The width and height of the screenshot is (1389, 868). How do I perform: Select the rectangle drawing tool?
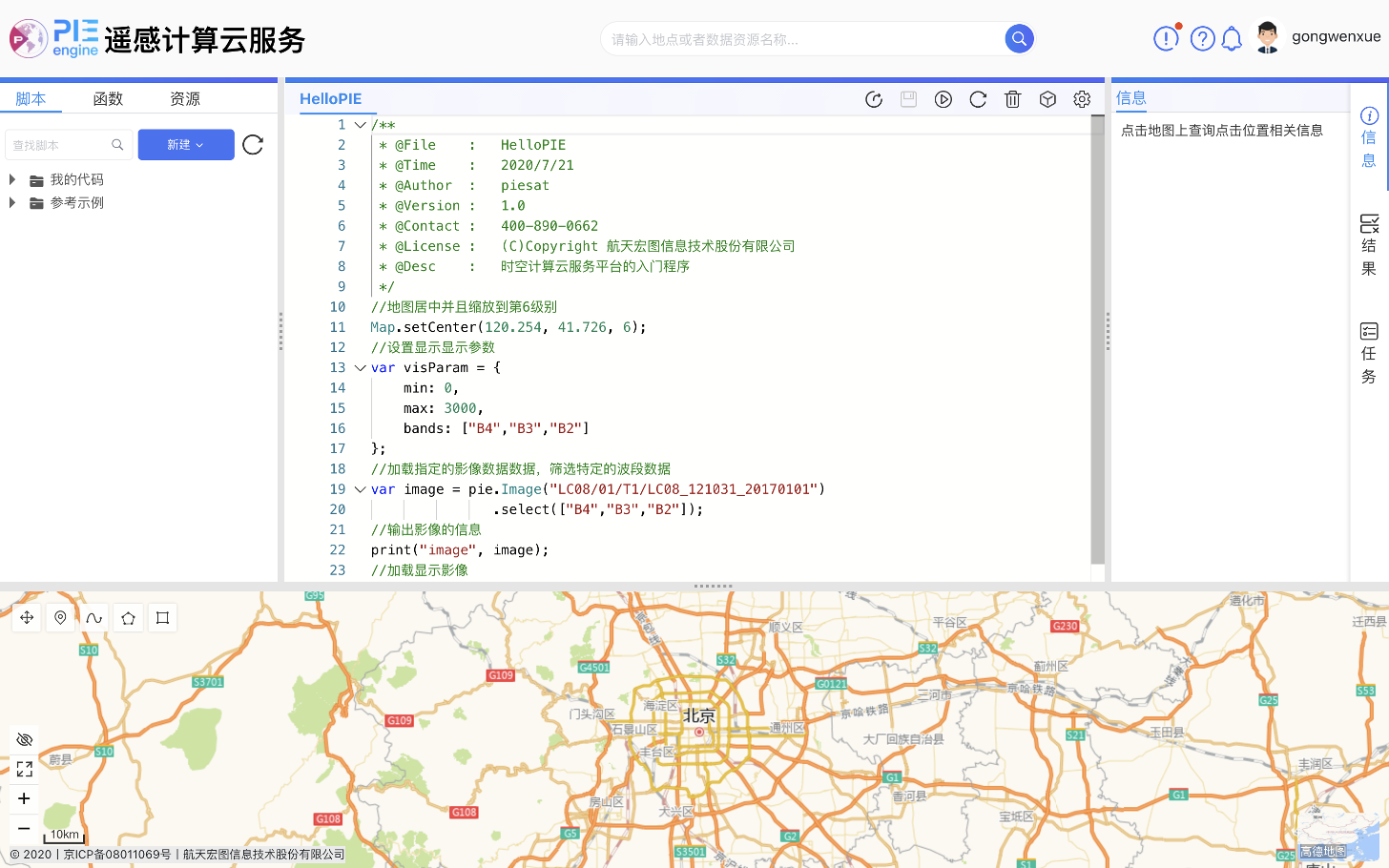163,618
